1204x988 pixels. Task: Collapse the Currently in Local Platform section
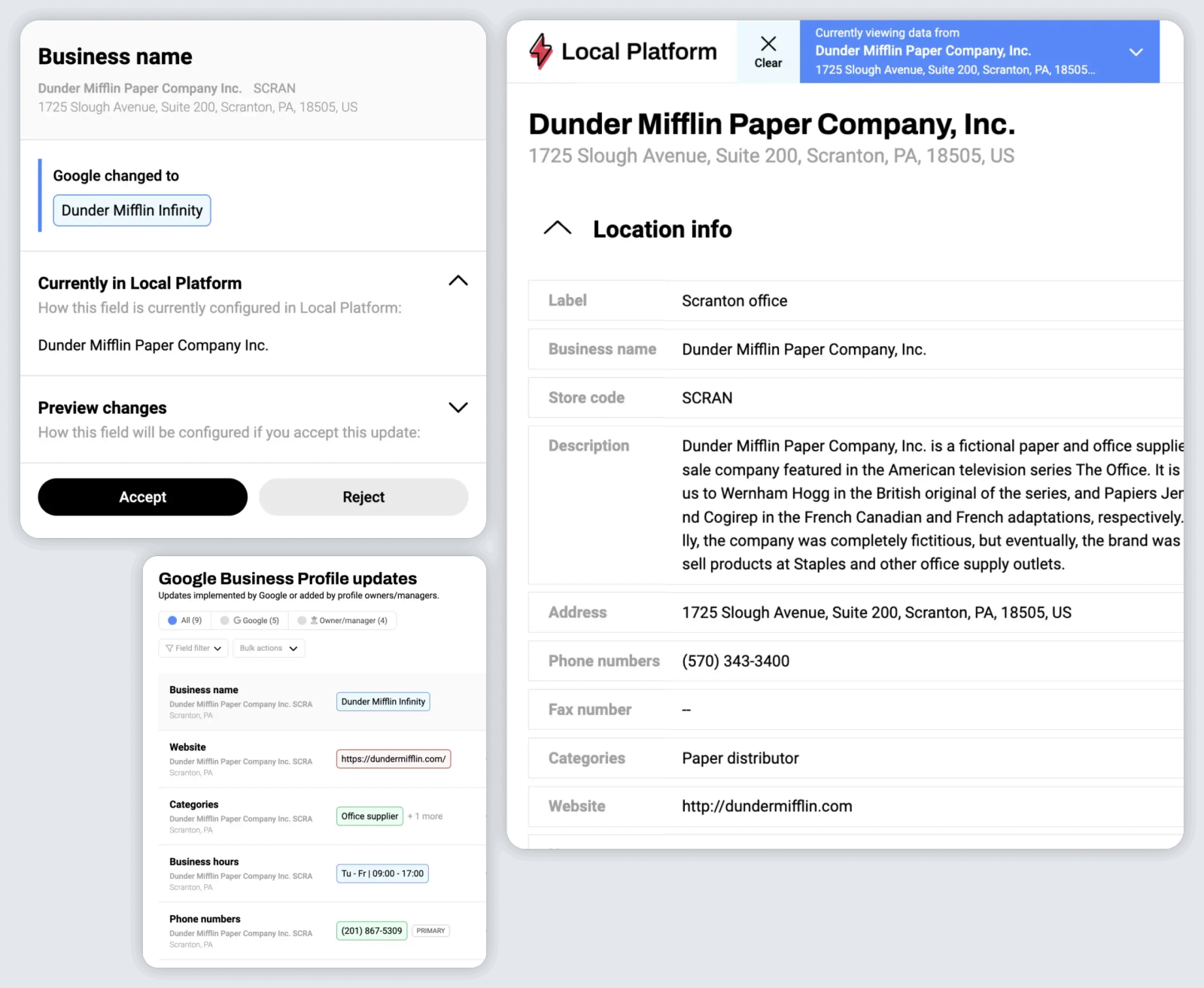(458, 281)
